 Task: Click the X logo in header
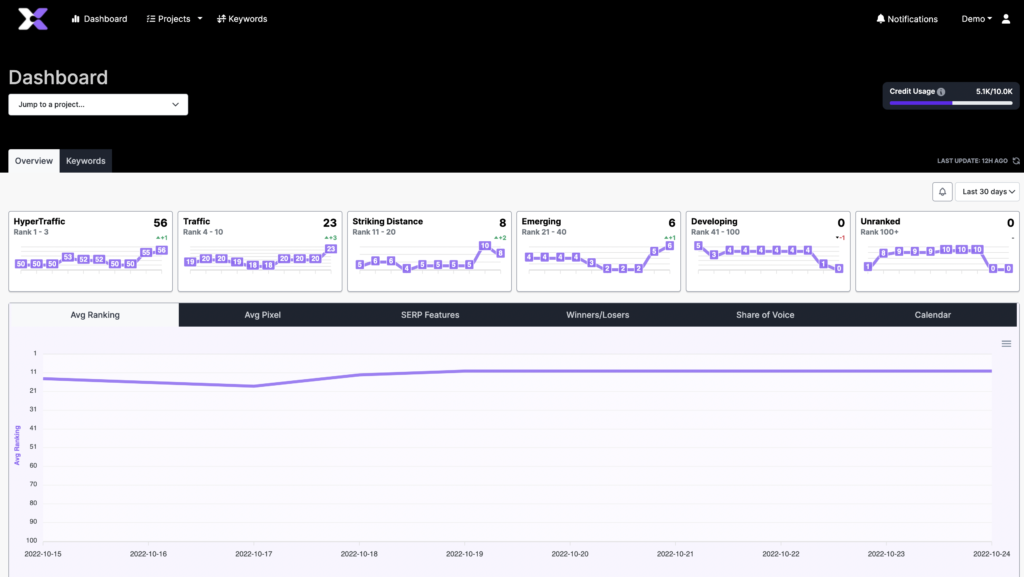click(x=33, y=18)
